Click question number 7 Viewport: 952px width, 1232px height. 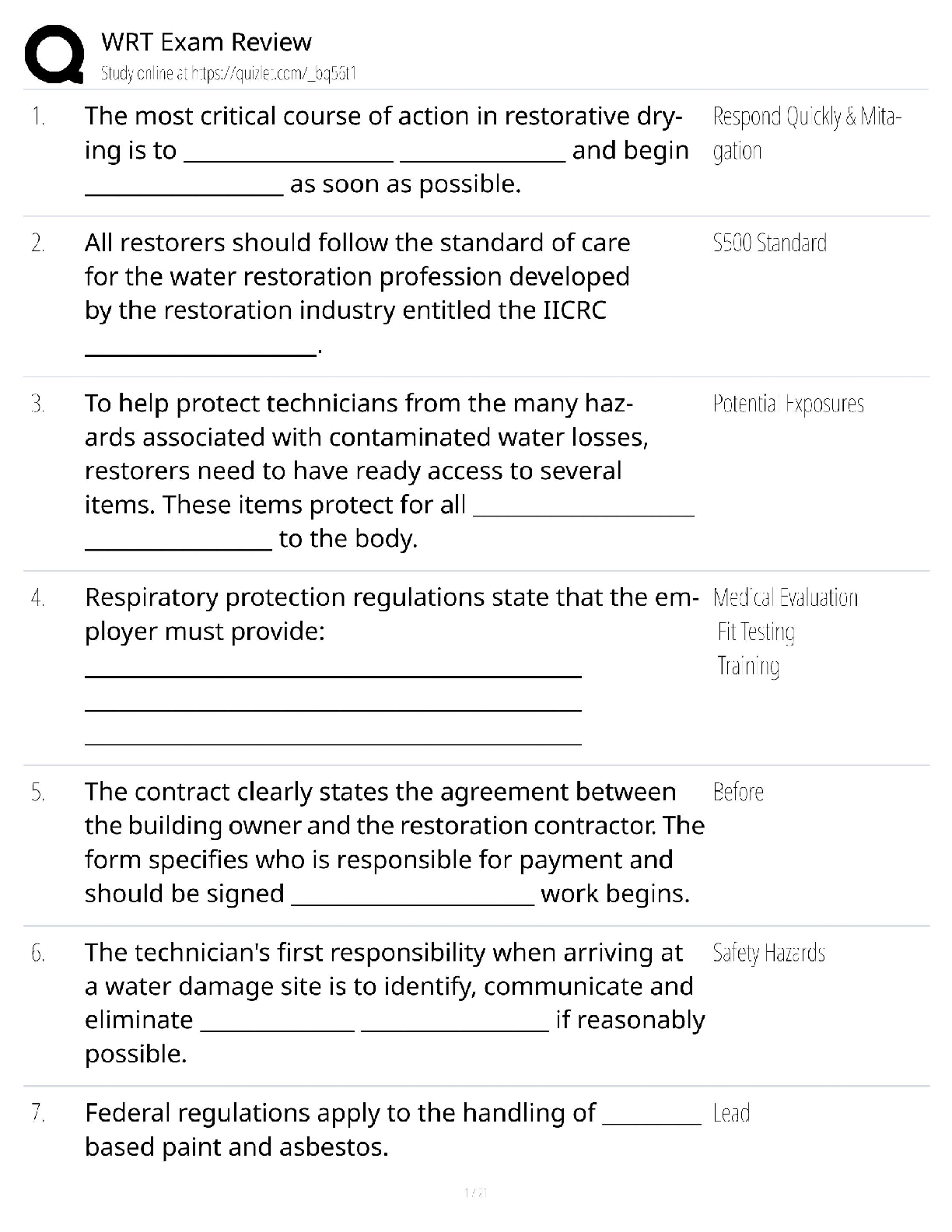click(38, 1114)
